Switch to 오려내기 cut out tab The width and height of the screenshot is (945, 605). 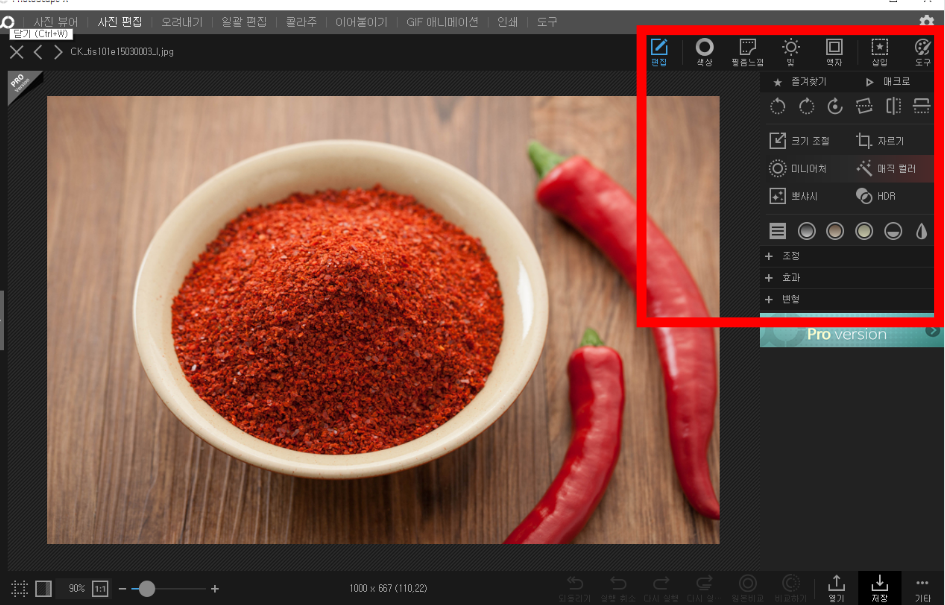pyautogui.click(x=182, y=22)
